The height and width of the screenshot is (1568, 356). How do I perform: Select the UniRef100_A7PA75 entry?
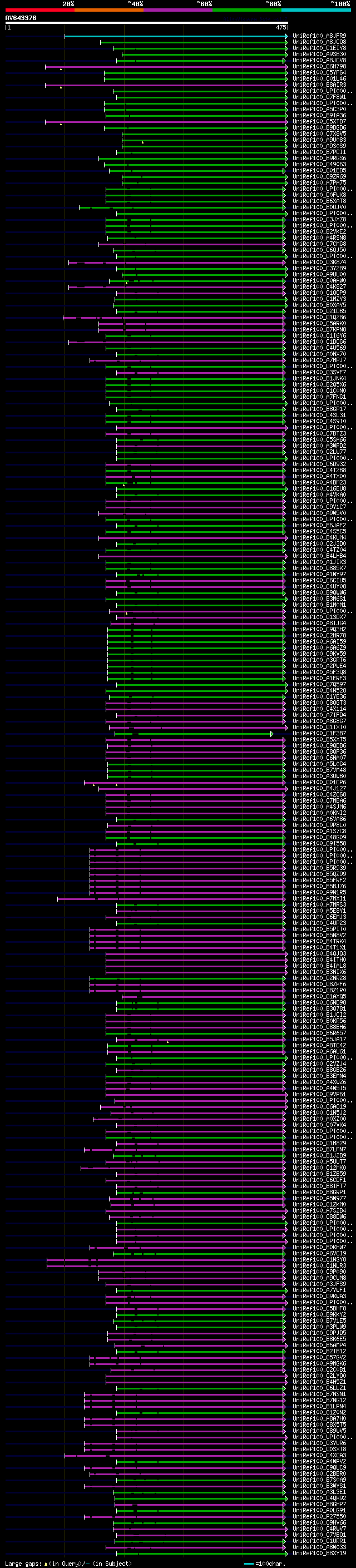coord(319,182)
